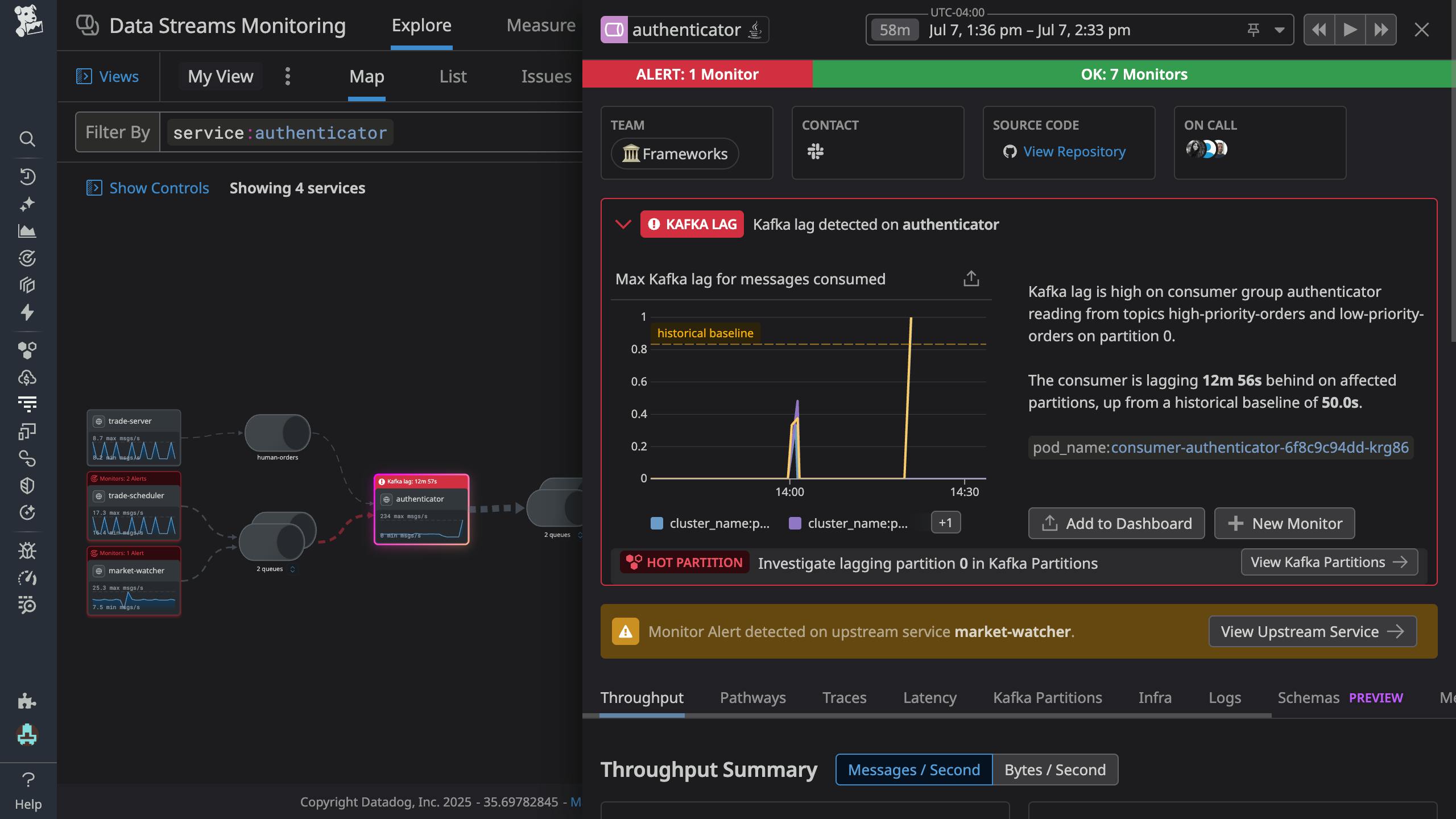Open the Measure menu item in top navigation
Image resolution: width=1456 pixels, height=819 pixels.
click(x=541, y=25)
